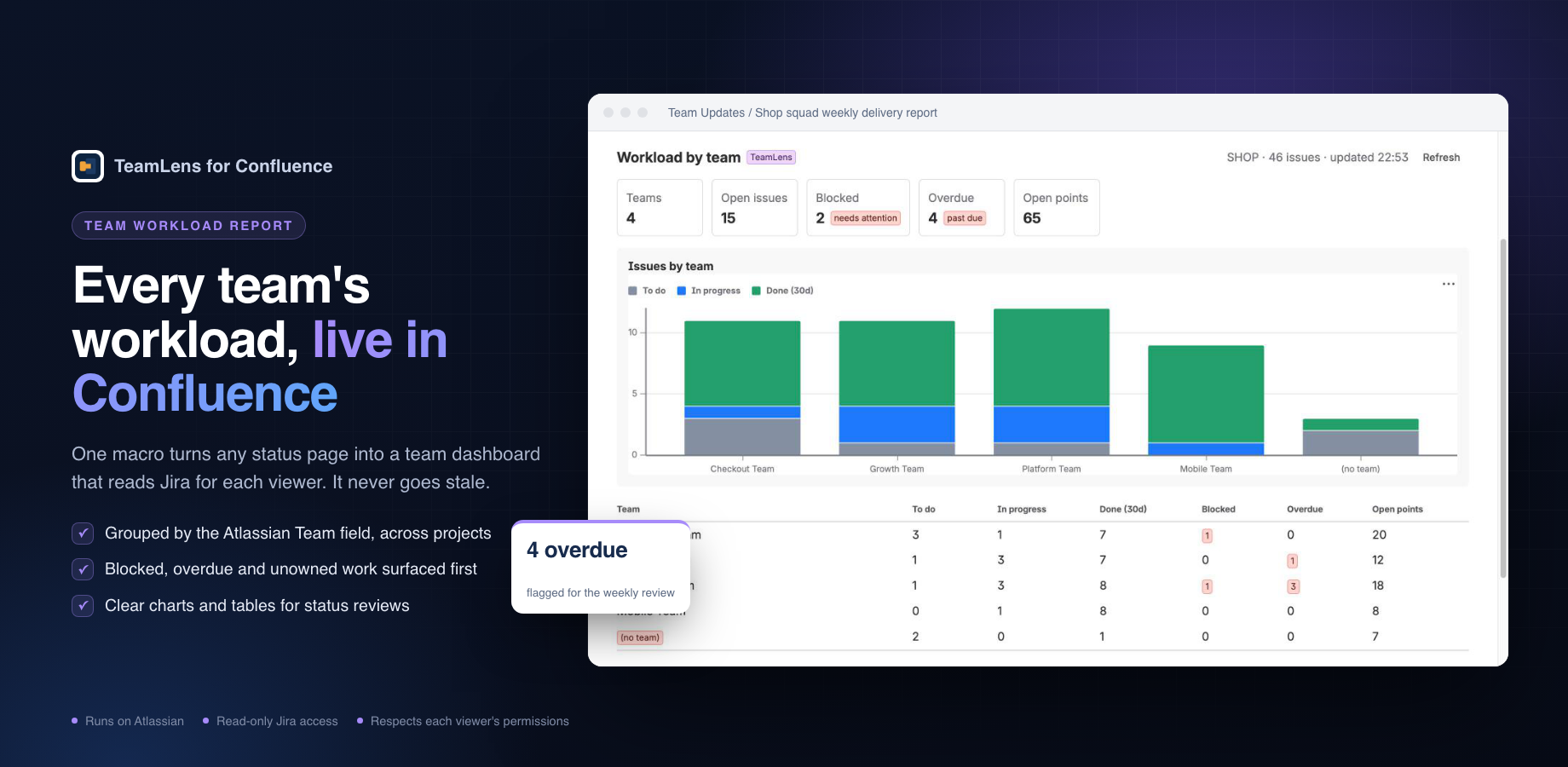Click the Mobile Team axis label

[x=1206, y=469]
